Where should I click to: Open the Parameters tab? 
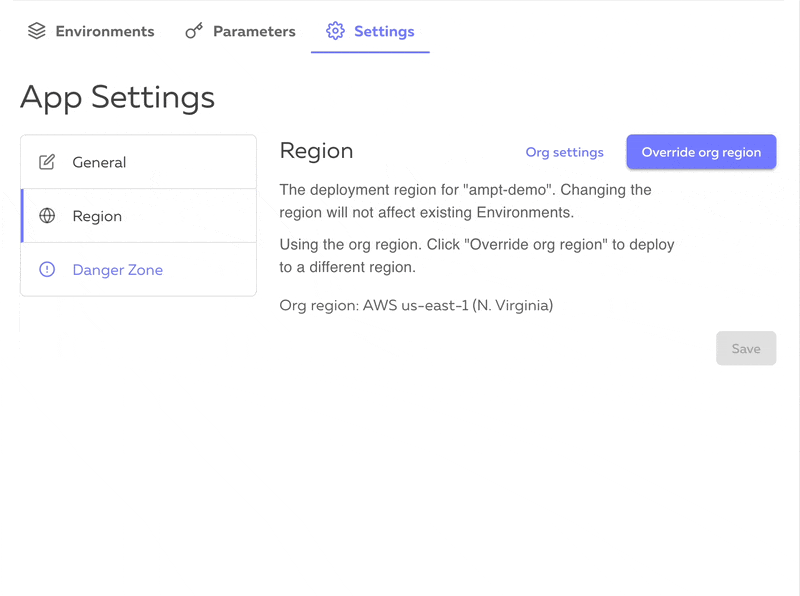[x=240, y=31]
